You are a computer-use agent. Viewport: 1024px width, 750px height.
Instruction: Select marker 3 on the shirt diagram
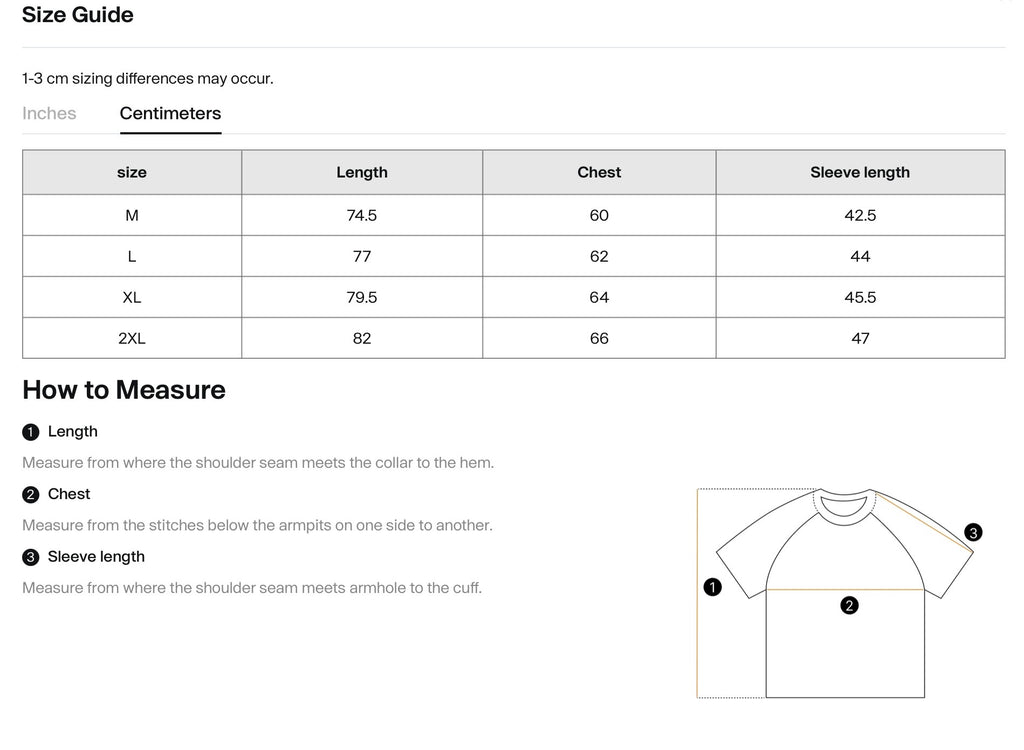point(971,533)
